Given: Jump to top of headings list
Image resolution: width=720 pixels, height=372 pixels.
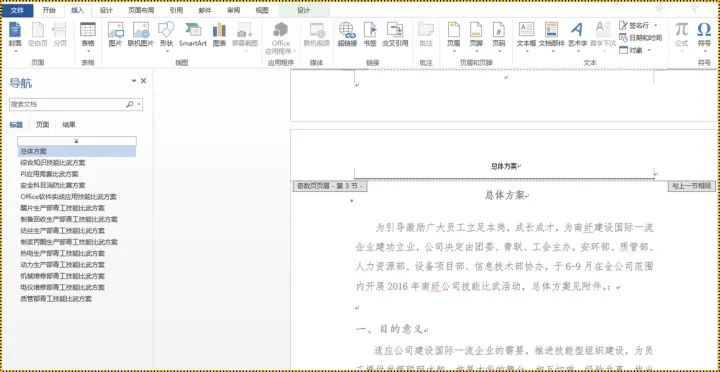Looking at the screenshot, I should point(77,141).
